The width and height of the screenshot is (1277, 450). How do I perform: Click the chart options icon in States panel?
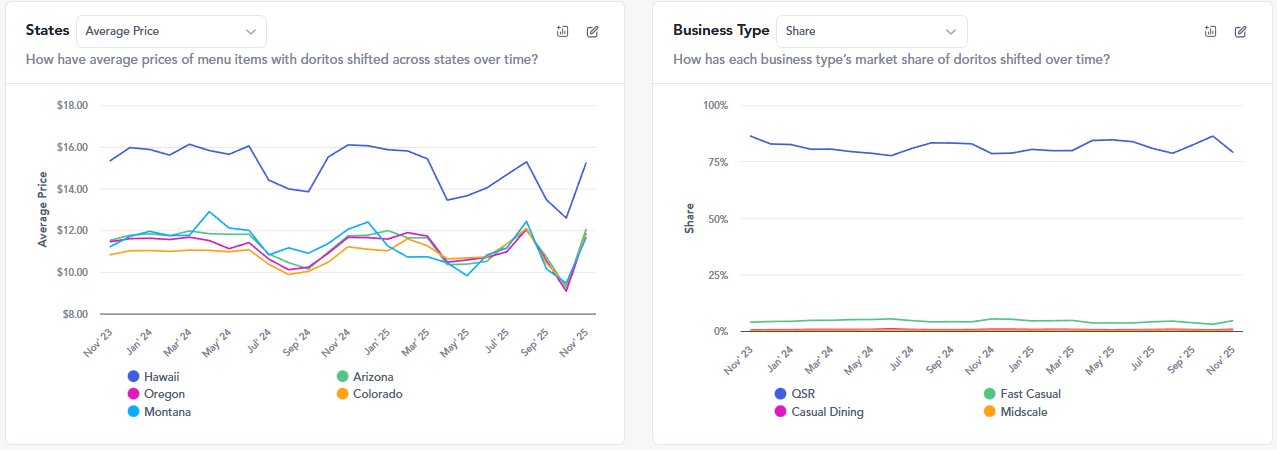click(562, 32)
